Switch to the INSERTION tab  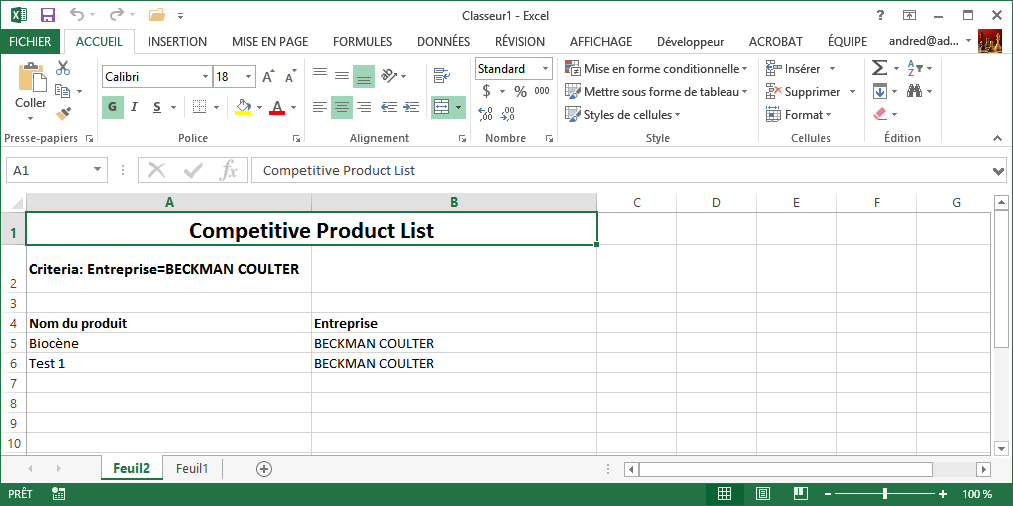(x=177, y=41)
